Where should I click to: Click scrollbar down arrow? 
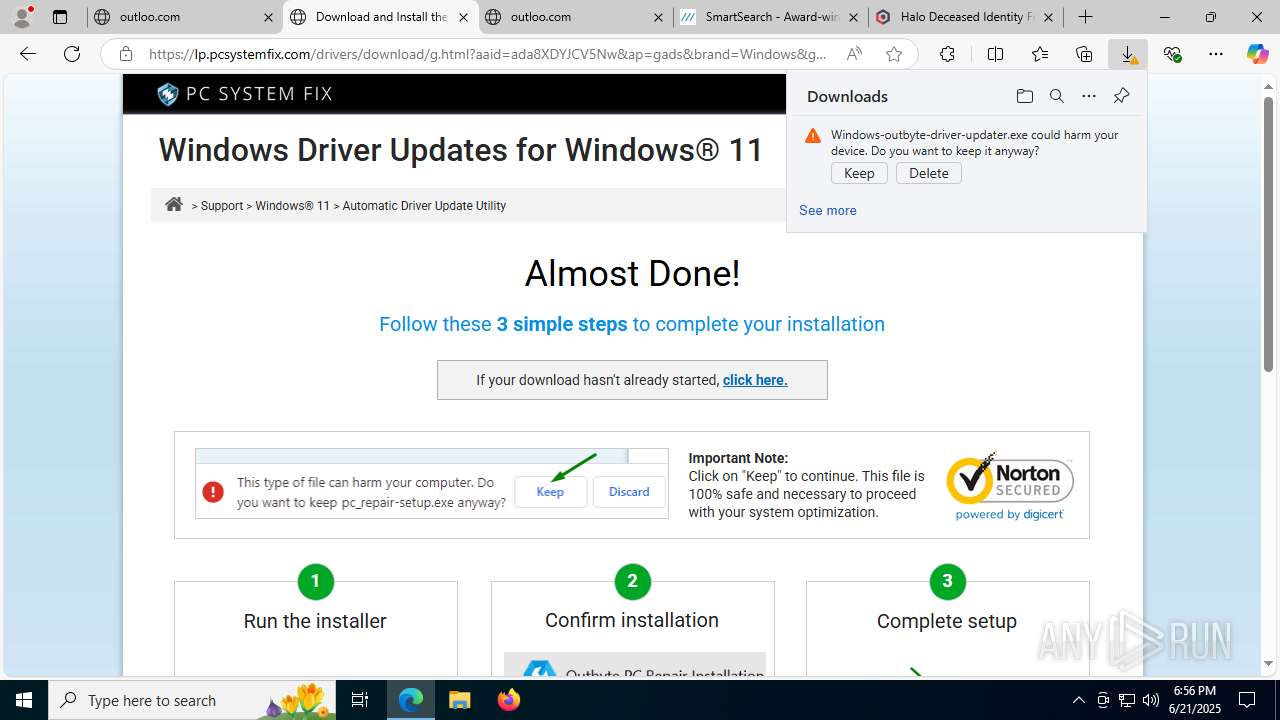click(1269, 663)
